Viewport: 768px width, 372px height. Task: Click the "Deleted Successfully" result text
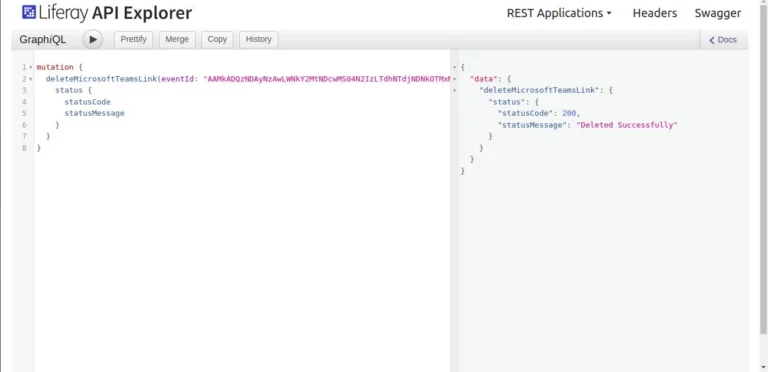pyautogui.click(x=627, y=125)
